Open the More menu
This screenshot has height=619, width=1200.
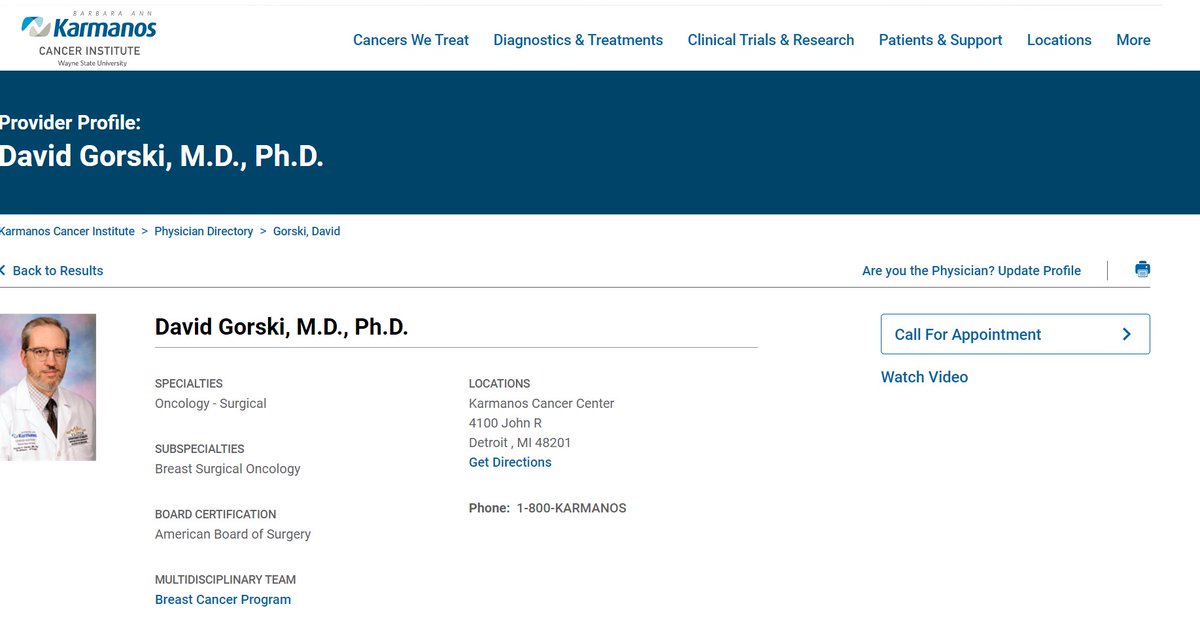tap(1133, 40)
